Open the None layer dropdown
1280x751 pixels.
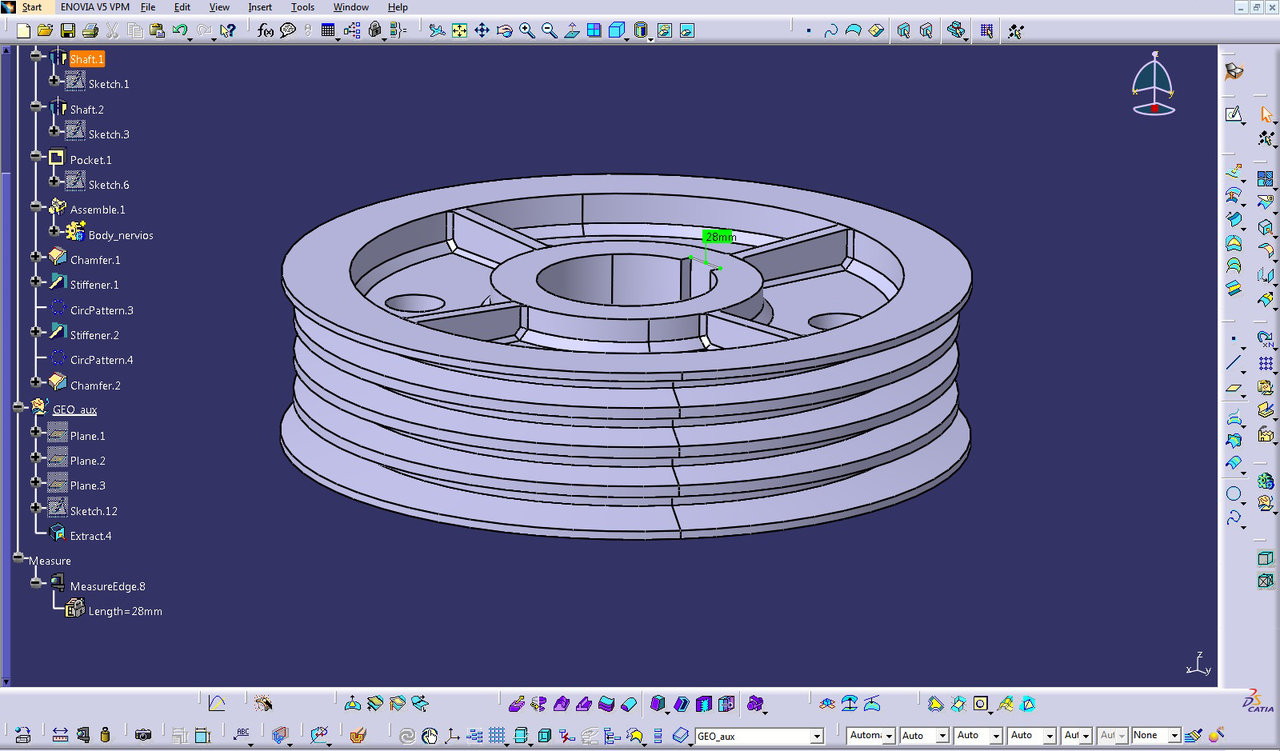point(1174,736)
